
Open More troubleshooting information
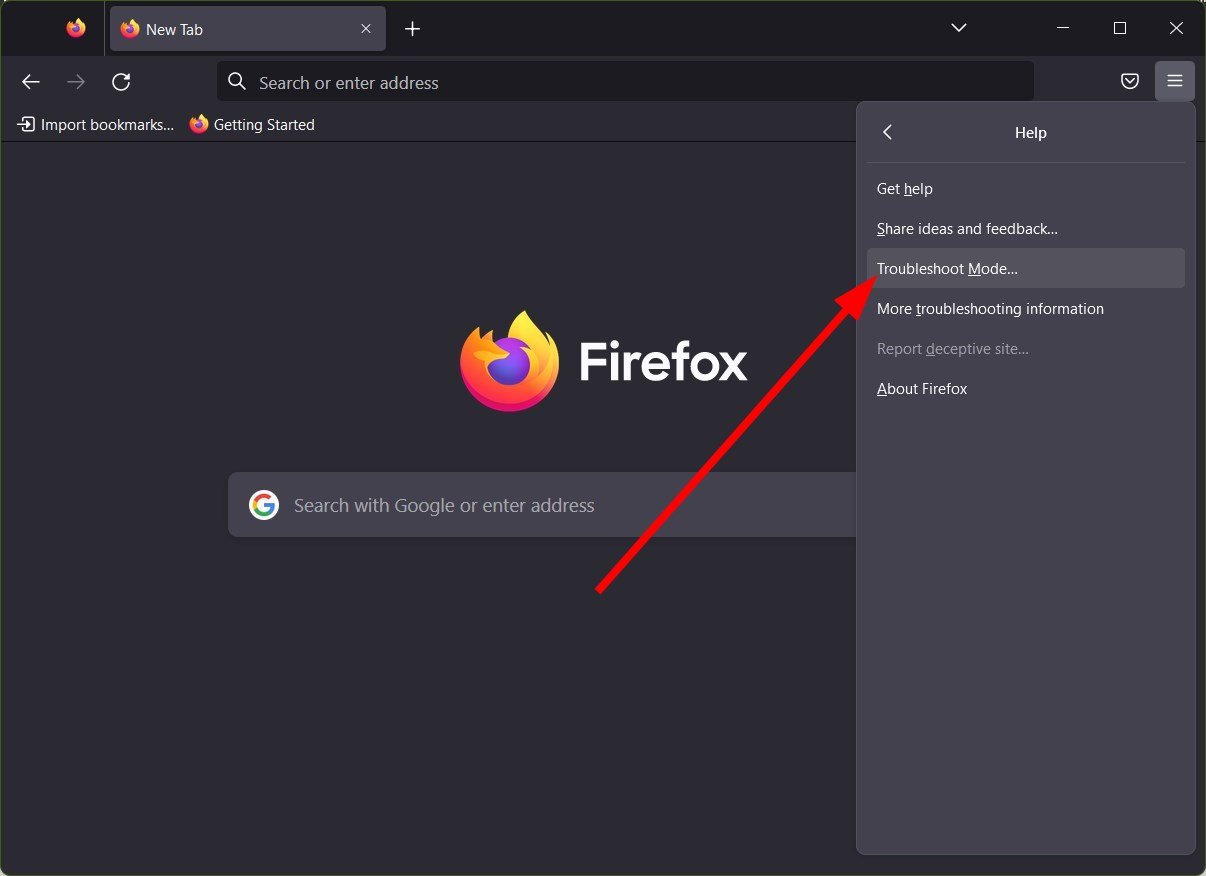pyautogui.click(x=1026, y=309)
